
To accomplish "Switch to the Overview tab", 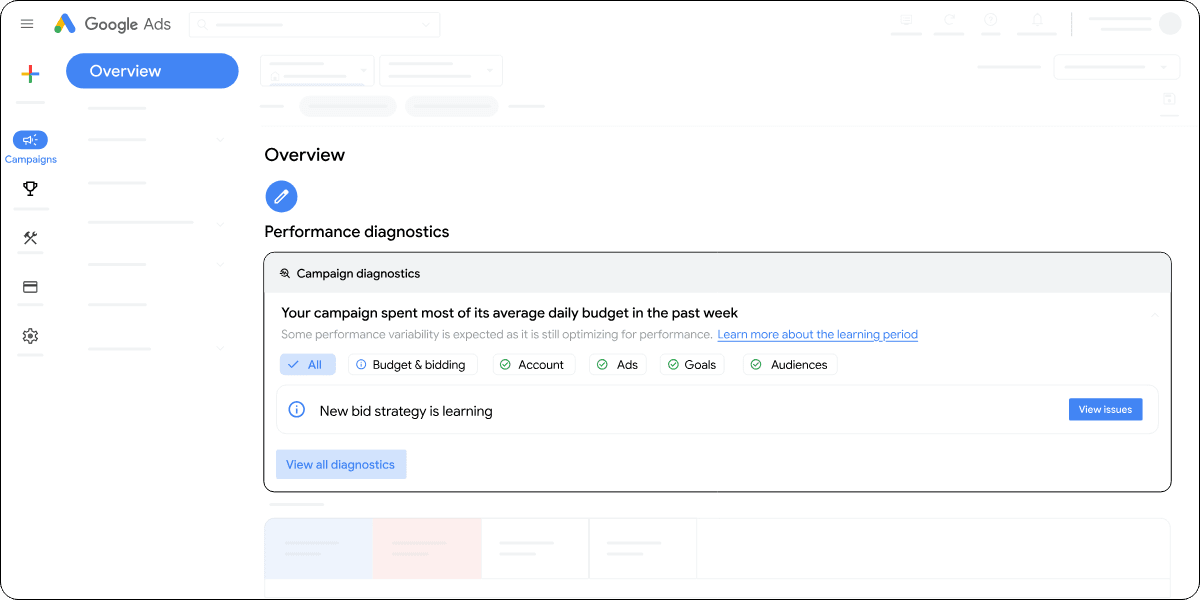I will [152, 70].
